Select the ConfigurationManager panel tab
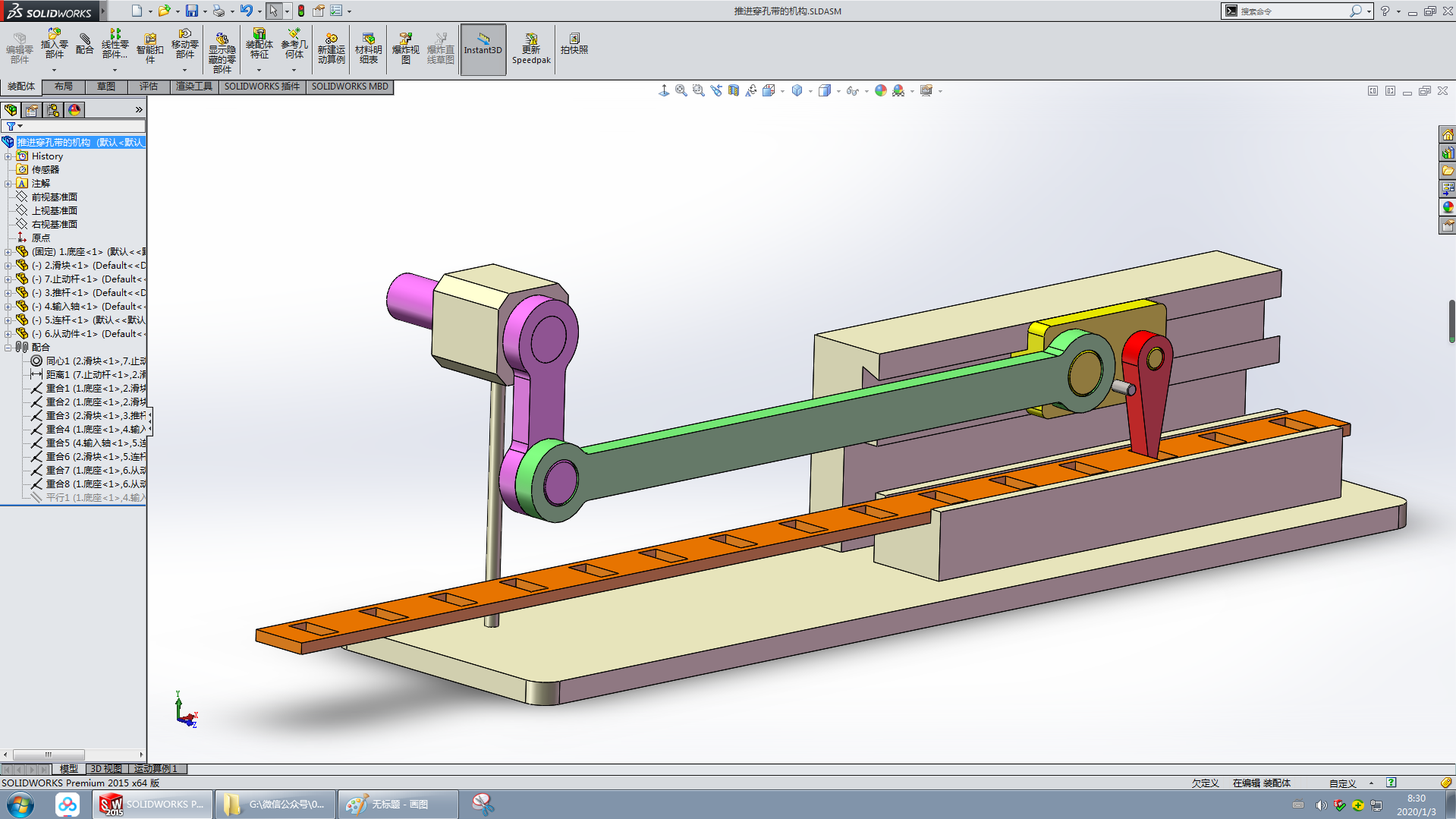 point(53,110)
